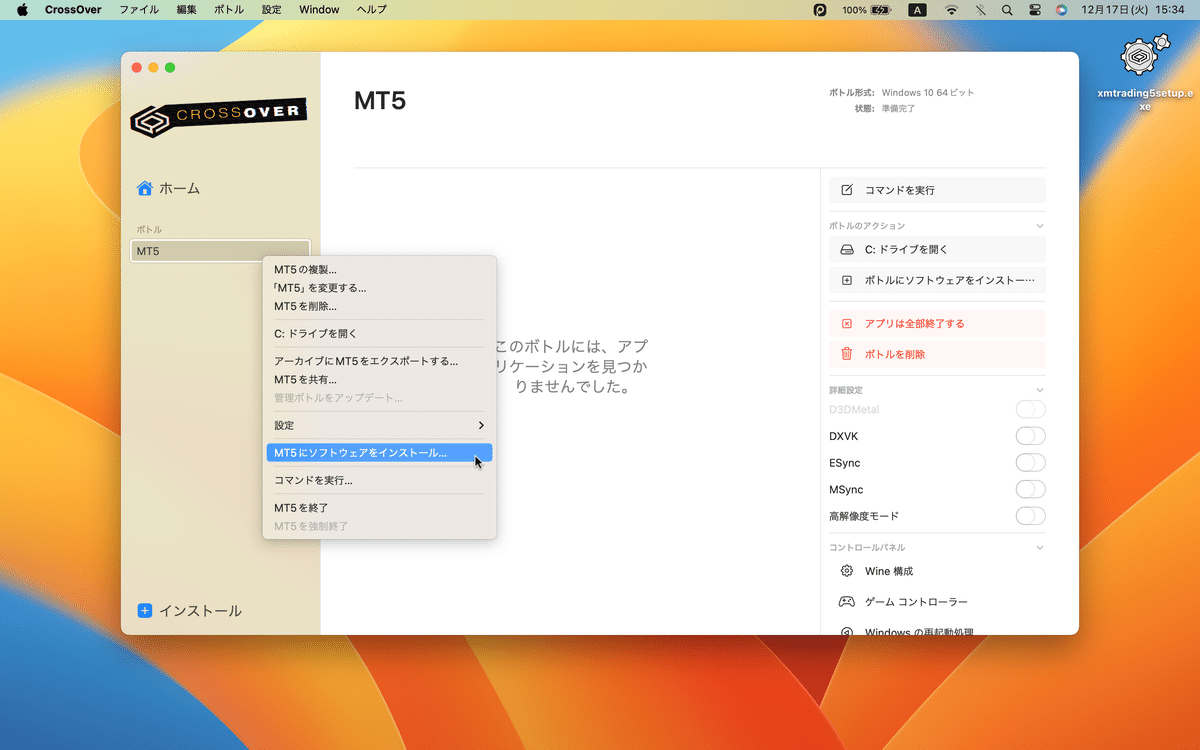Screen dimensions: 1200x750
Task: Choose MT5を終了 from context menu
Action: (379, 507)
